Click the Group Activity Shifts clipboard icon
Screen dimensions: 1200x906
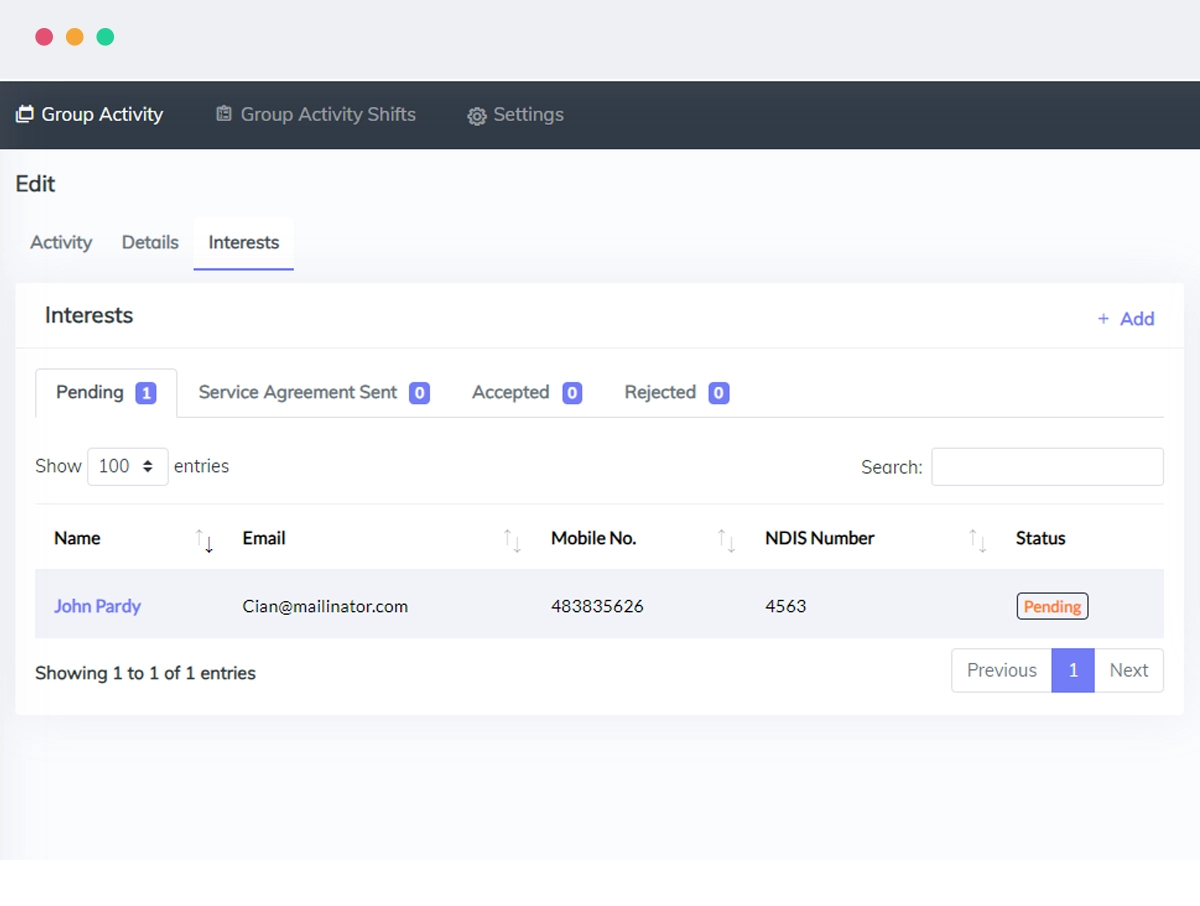point(224,114)
